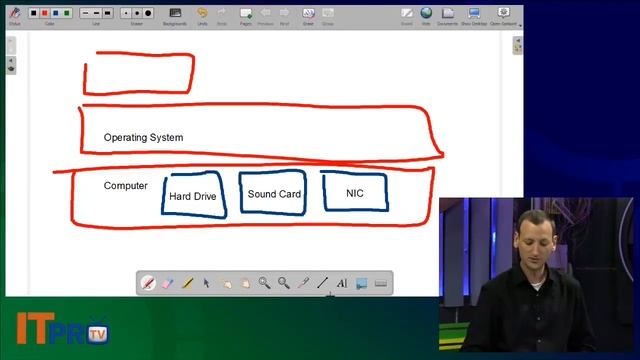The width and height of the screenshot is (640, 360).
Task: Expand the right library panel
Action: (518, 40)
